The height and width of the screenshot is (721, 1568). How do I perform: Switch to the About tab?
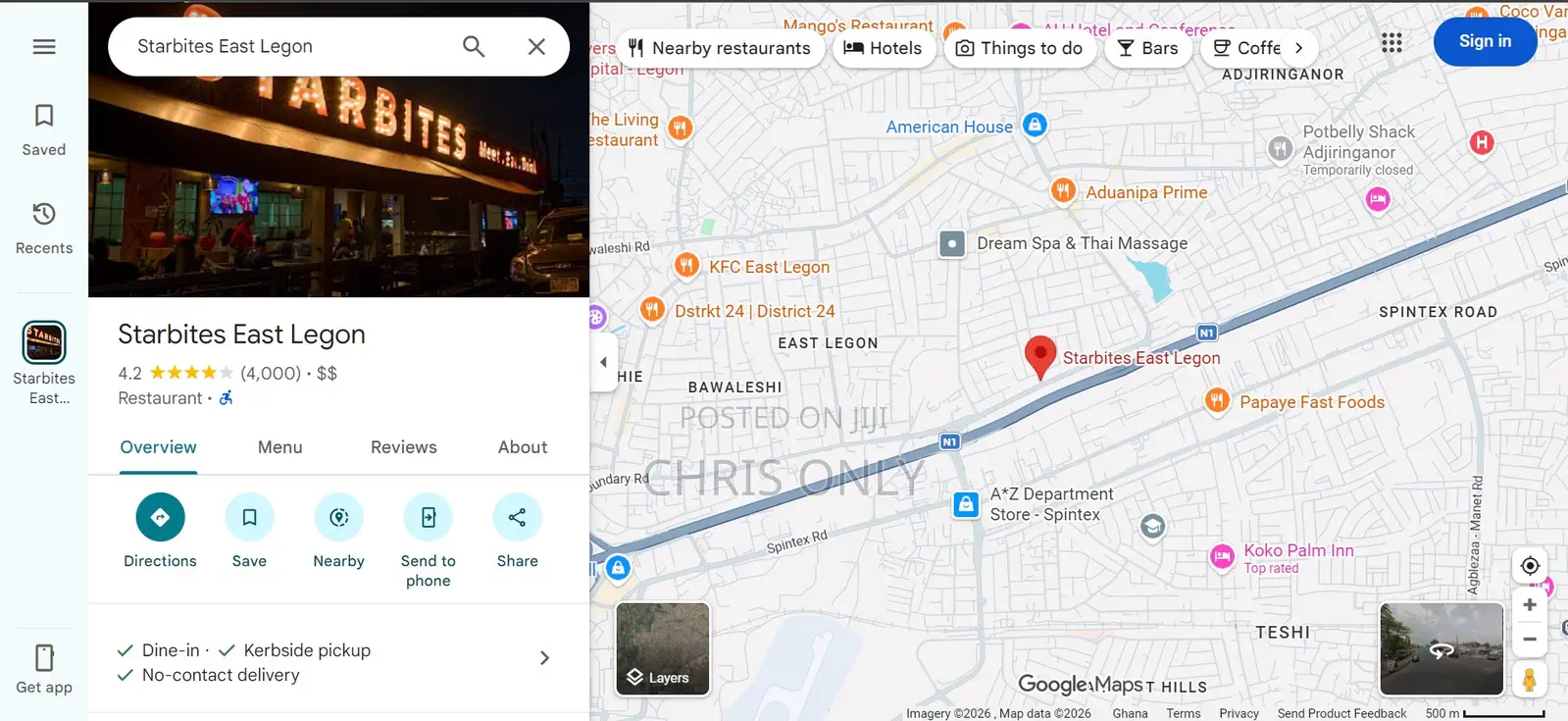(x=523, y=447)
